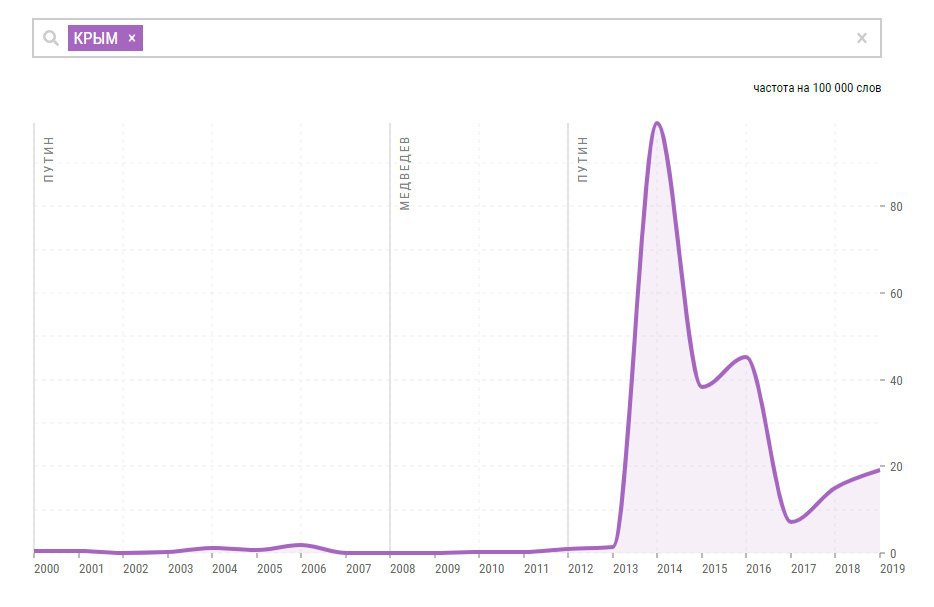934x607 pixels.
Task: Click the year label 2005
Action: 269,569
